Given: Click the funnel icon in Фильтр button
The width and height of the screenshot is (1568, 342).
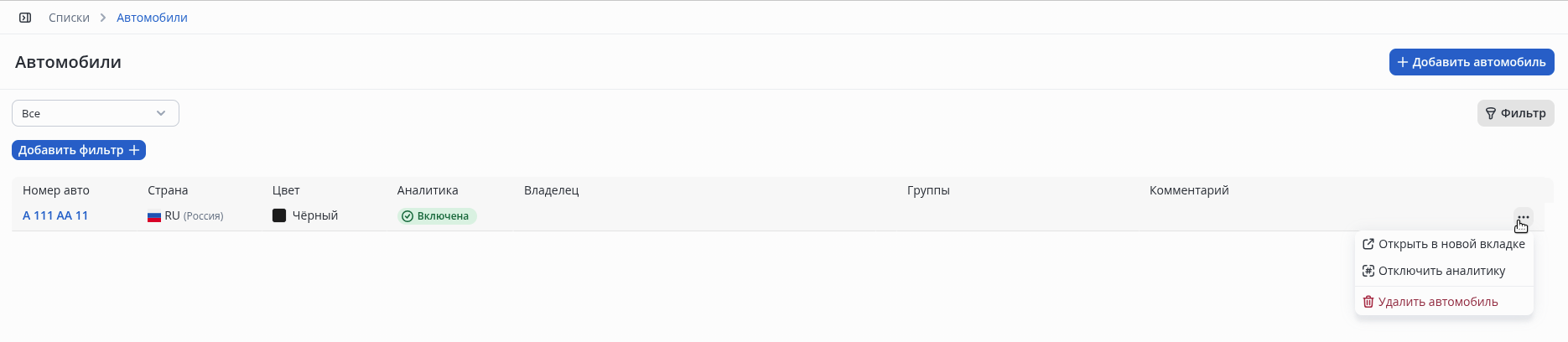Looking at the screenshot, I should tap(1491, 113).
